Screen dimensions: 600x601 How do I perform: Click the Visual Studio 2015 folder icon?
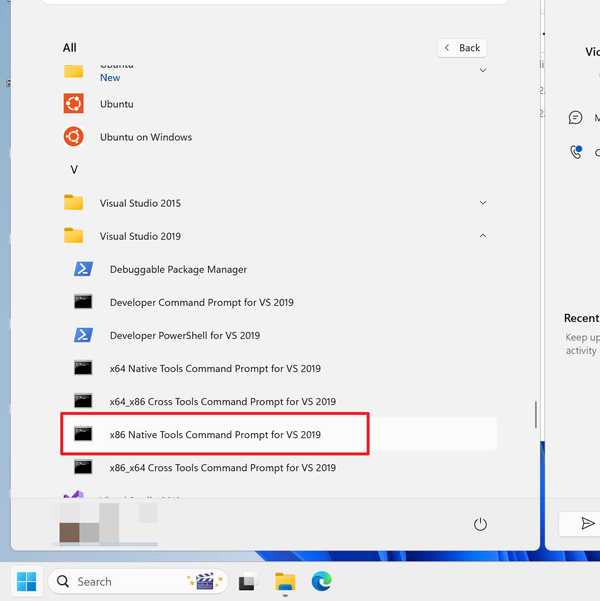73,202
